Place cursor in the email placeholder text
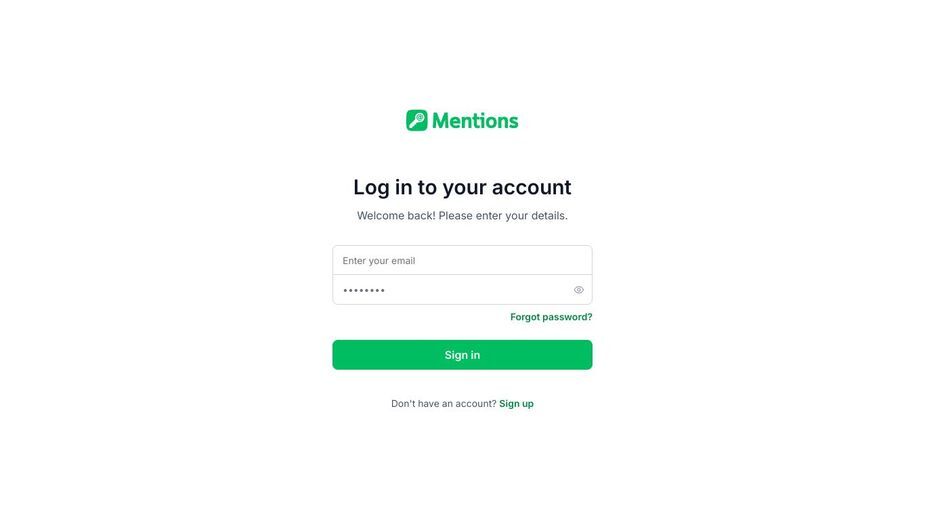The height and width of the screenshot is (520, 925). tap(379, 261)
